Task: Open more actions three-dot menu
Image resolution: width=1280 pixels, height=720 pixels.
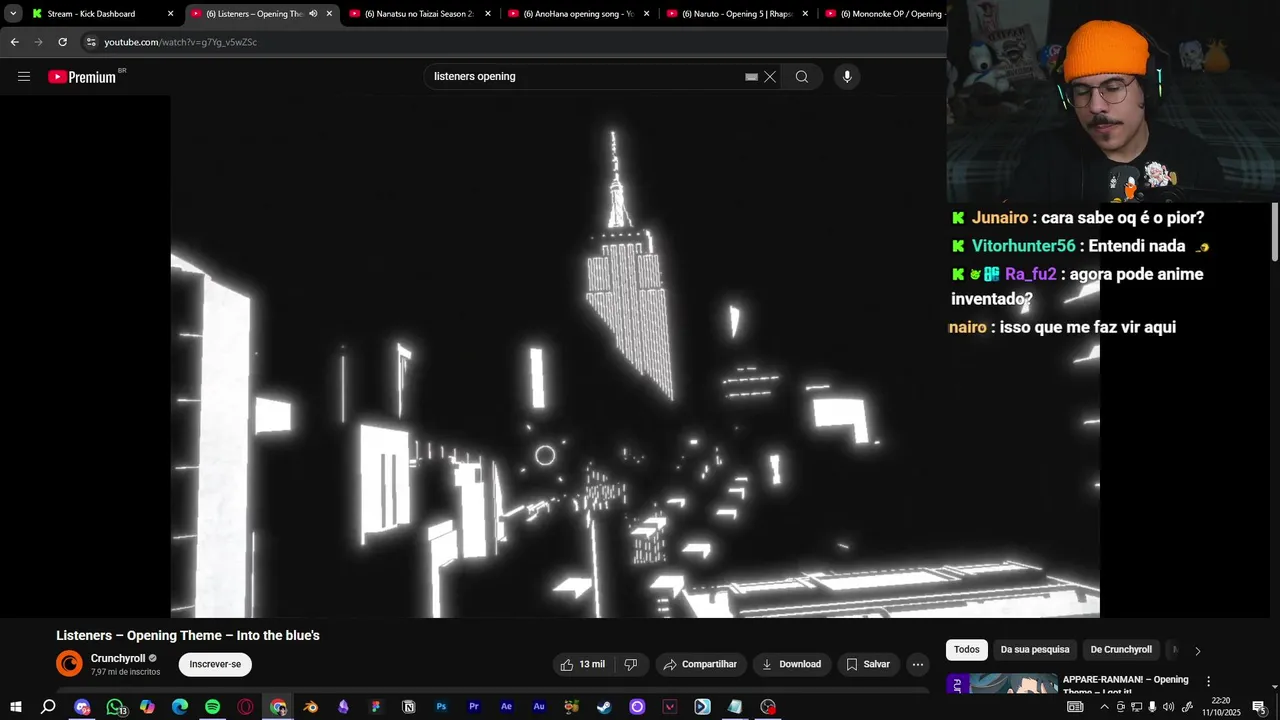Action: pyautogui.click(x=918, y=664)
